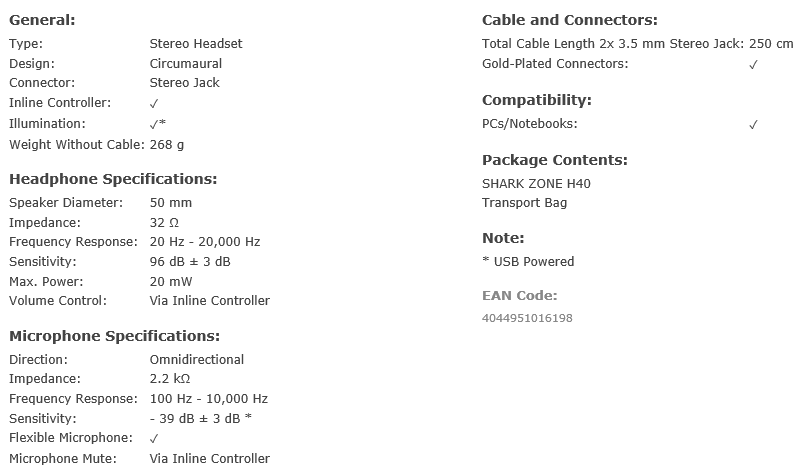Click the 20 Hz - 20,000 Hz value

point(205,242)
